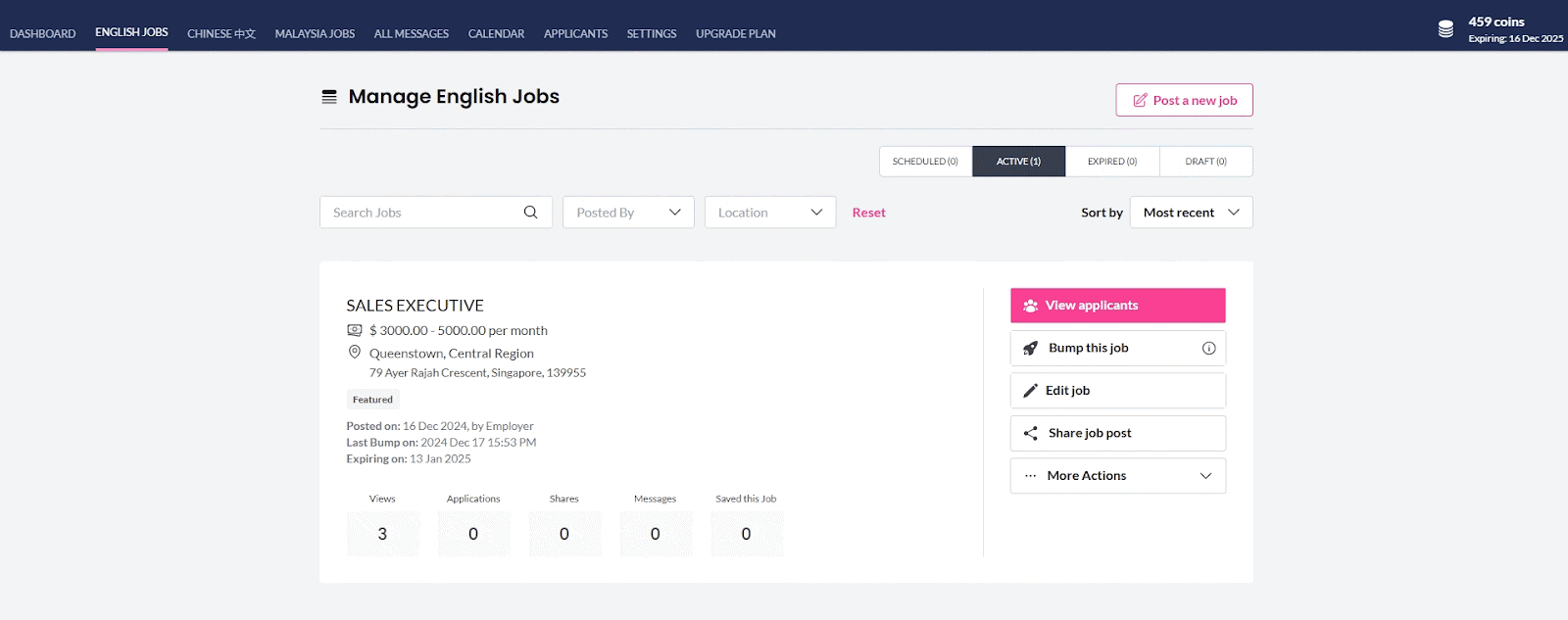
Task: Click the search magnifier icon
Action: 530,213
